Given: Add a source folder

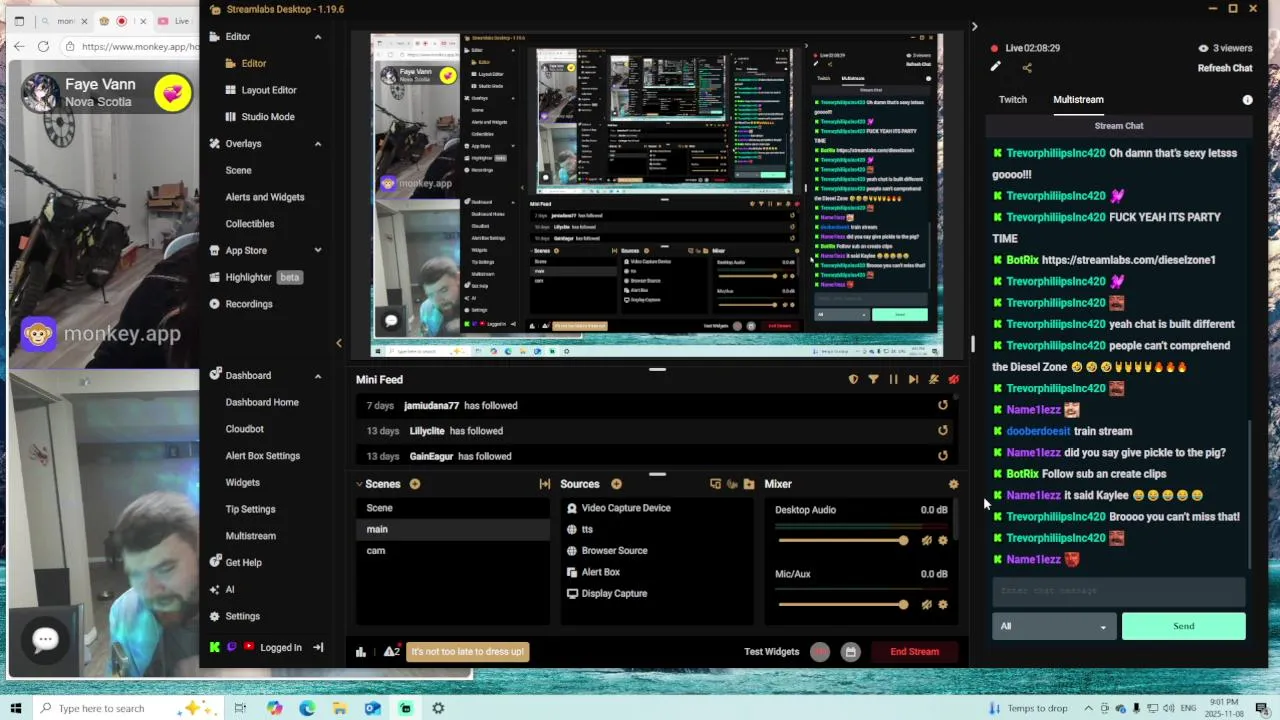Looking at the screenshot, I should point(749,484).
